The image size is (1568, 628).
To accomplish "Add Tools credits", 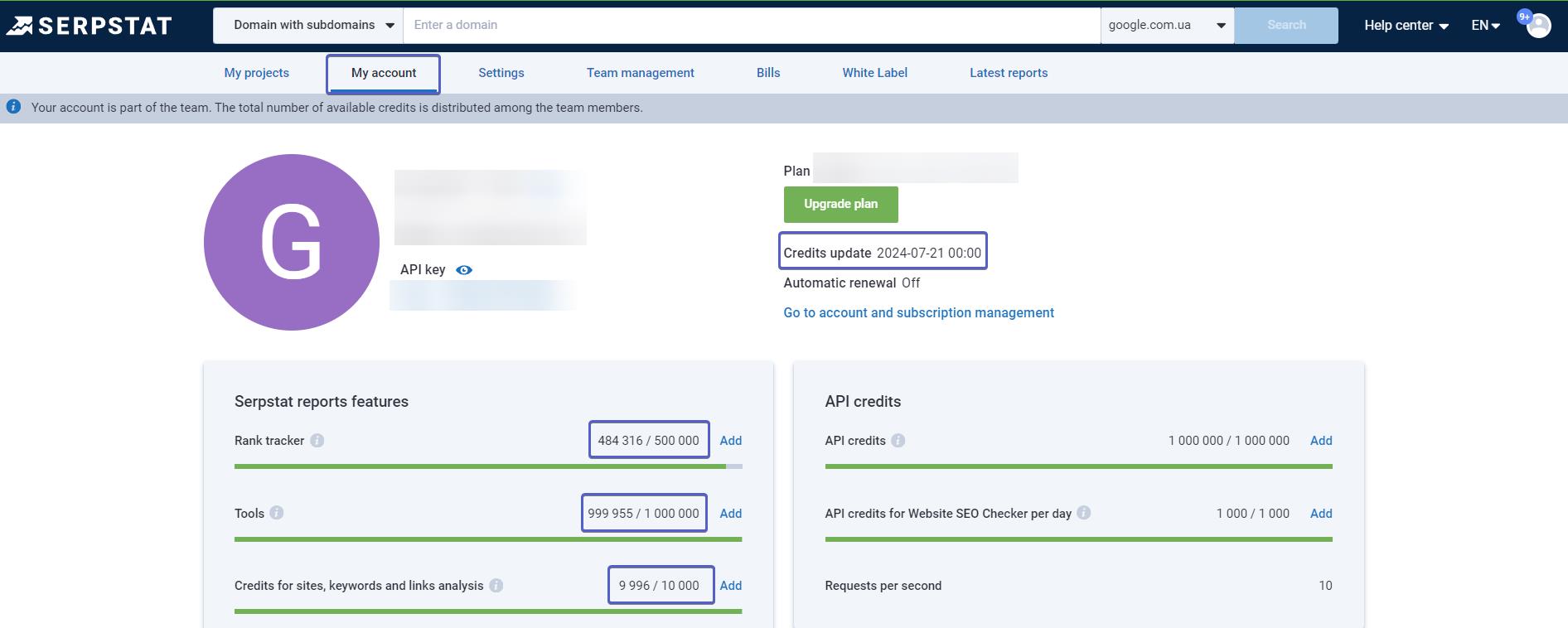I will pyautogui.click(x=731, y=513).
